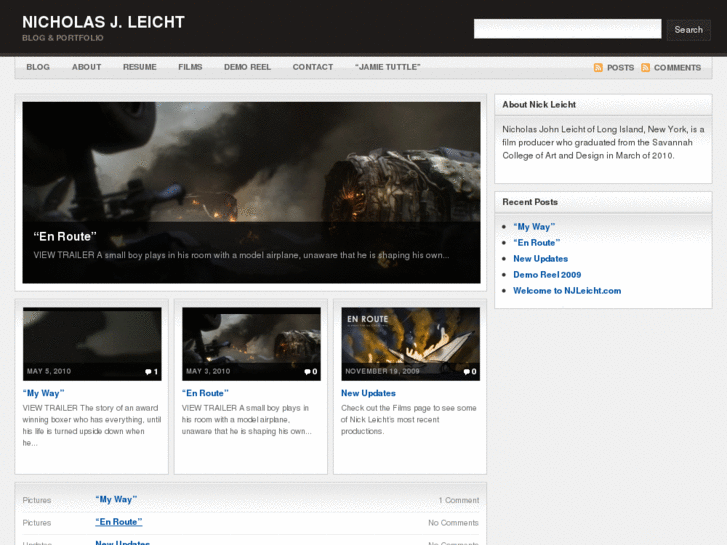Viewport: 727px width, 545px height.
Task: Select Demo Reel in the navigation bar
Action: tap(247, 67)
